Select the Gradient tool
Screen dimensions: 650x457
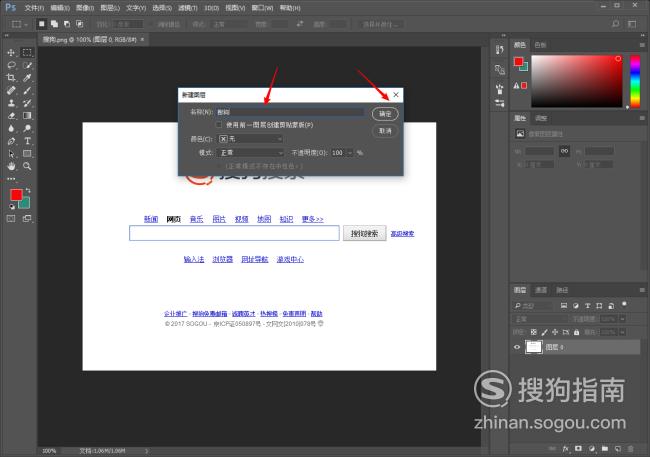click(x=27, y=116)
